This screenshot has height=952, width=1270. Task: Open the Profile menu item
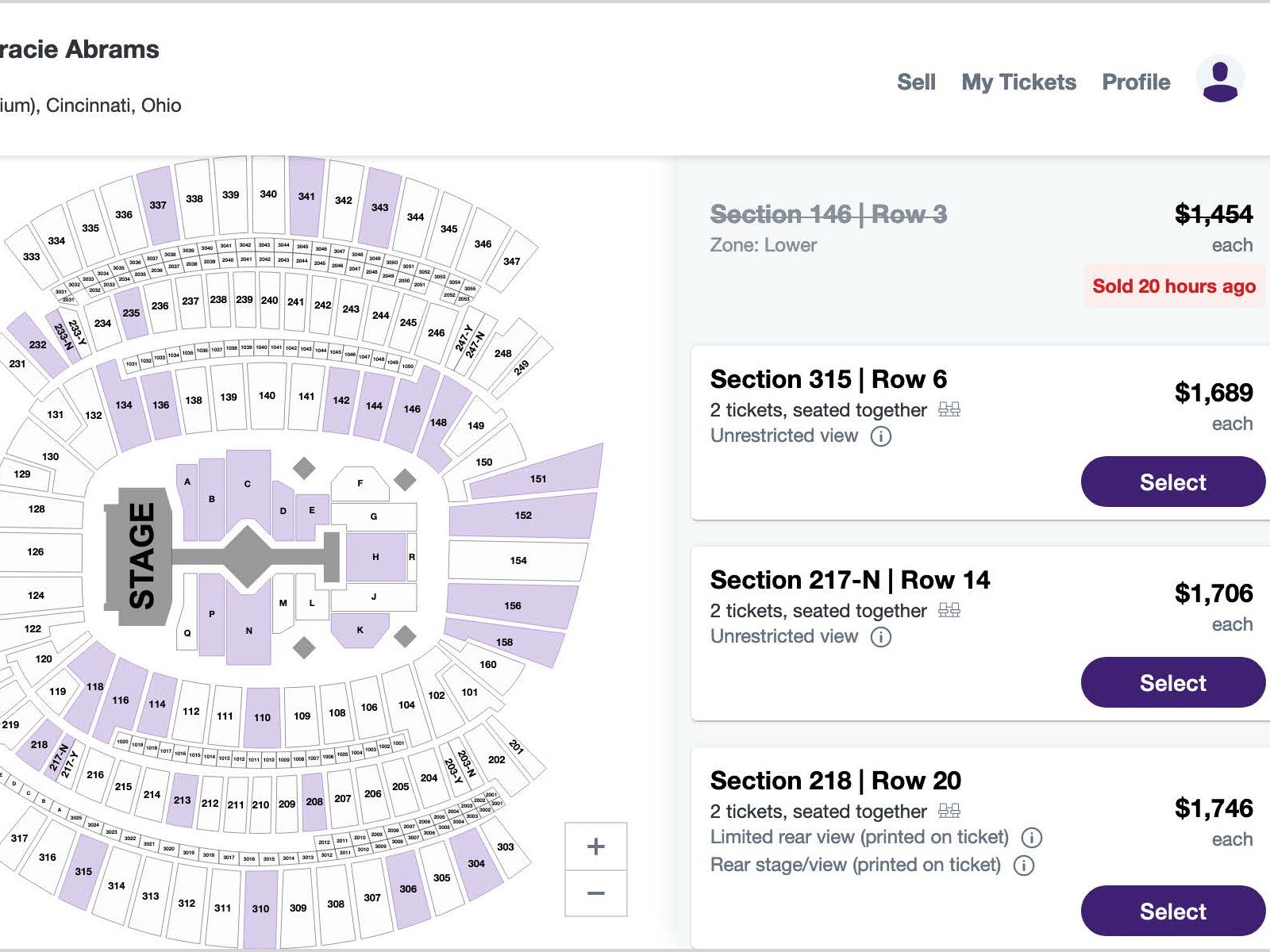pyautogui.click(x=1136, y=82)
